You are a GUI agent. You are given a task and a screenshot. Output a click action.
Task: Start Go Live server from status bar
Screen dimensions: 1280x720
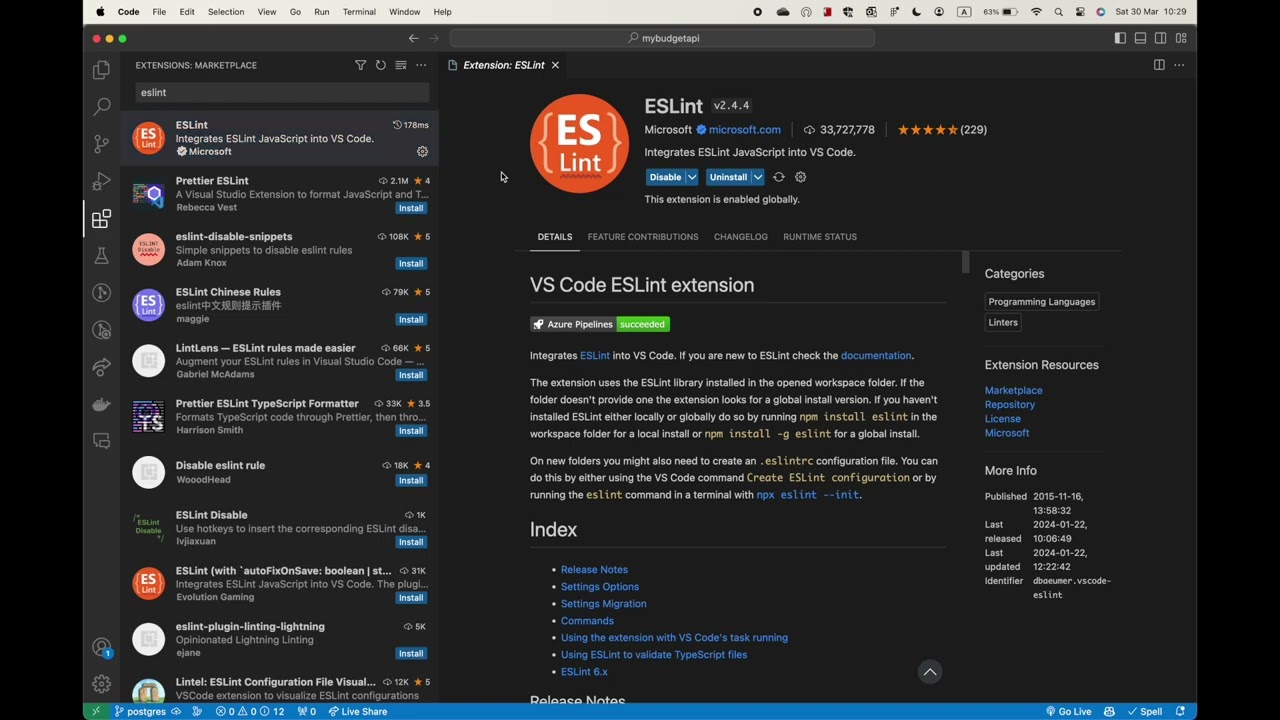point(1068,711)
